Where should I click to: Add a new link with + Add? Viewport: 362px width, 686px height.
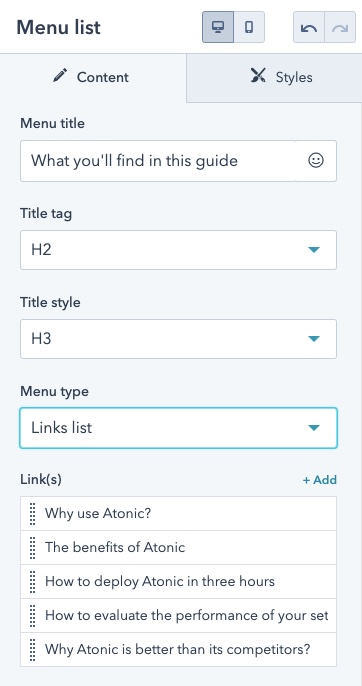tap(320, 480)
